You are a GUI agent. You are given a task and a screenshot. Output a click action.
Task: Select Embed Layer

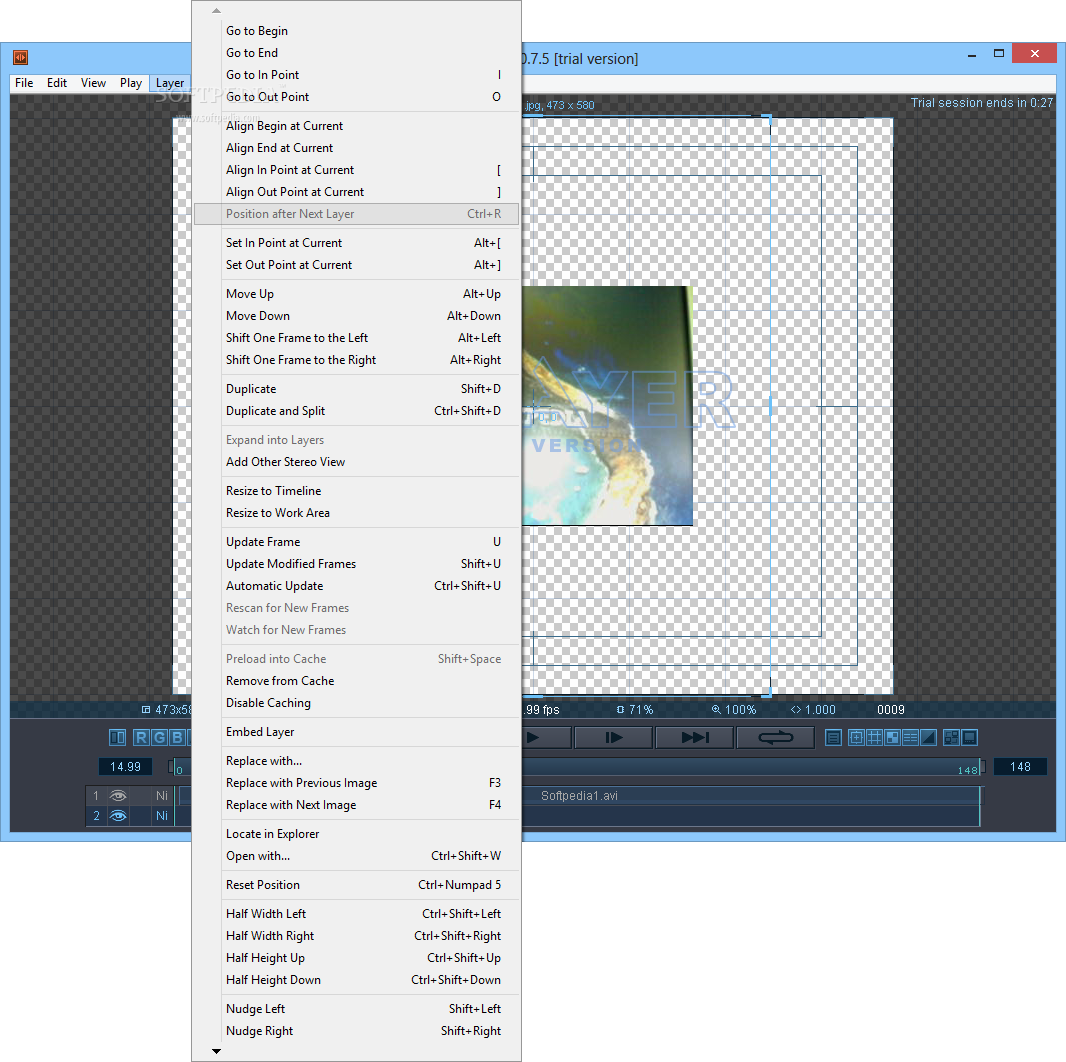tap(356, 732)
